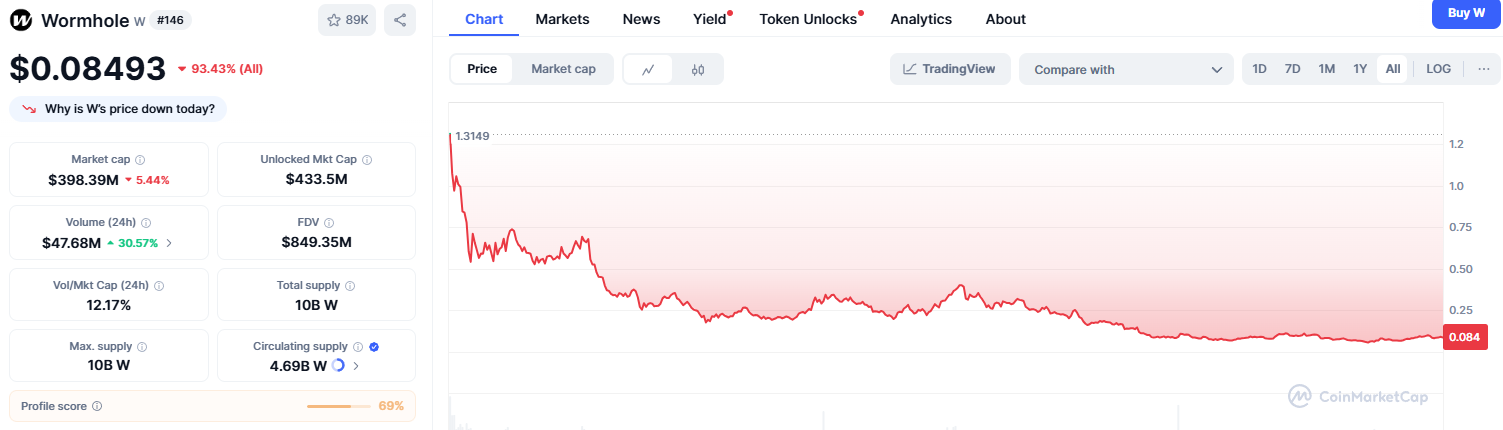This screenshot has width=1503, height=430.
Task: Click the Profile score progress bar
Action: pos(338,406)
